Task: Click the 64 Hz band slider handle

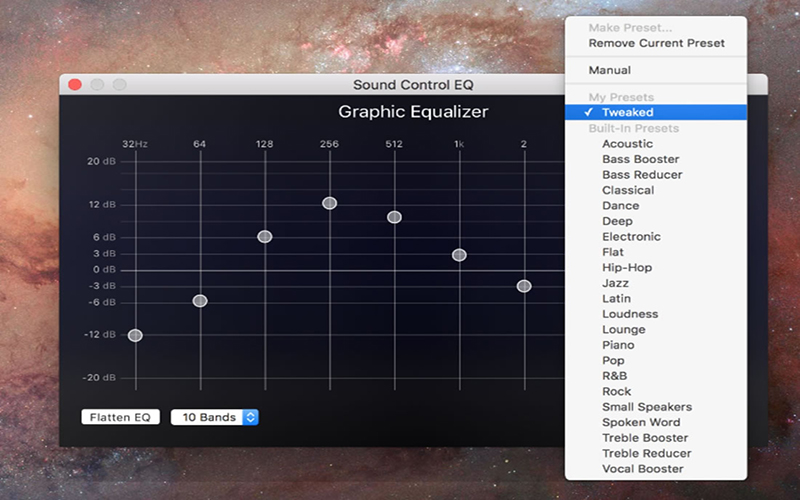Action: pos(200,300)
